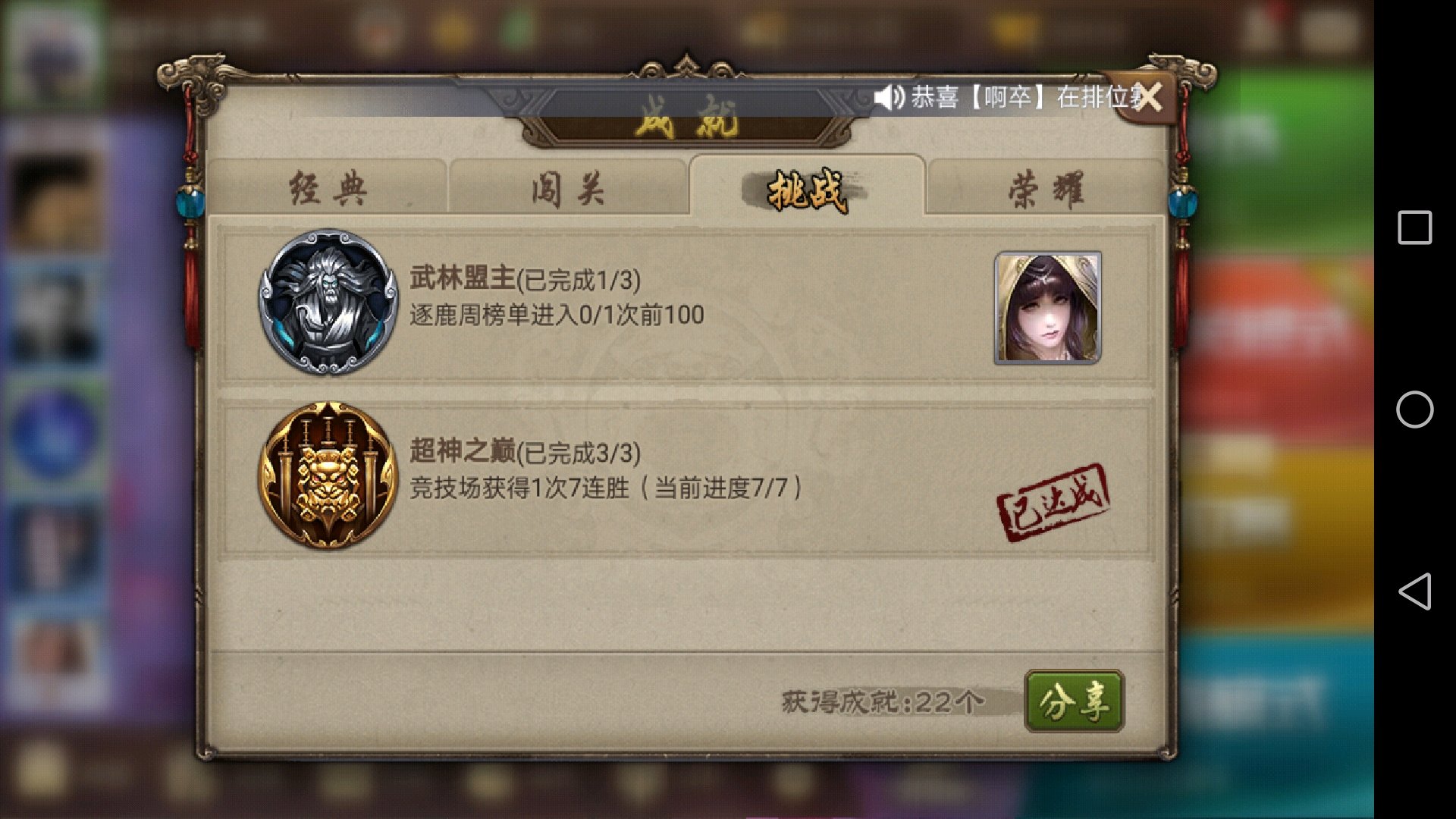Switch to the 闯关 tab
Screen dimensions: 1456x819
pyautogui.click(x=567, y=187)
